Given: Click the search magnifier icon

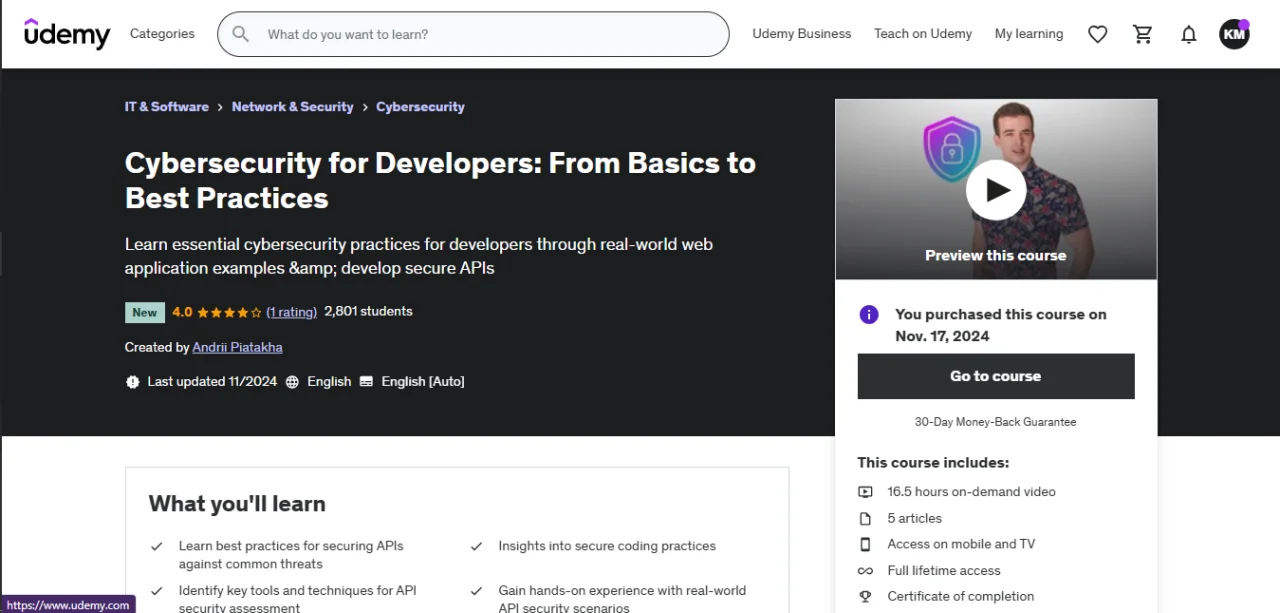Looking at the screenshot, I should 240,34.
